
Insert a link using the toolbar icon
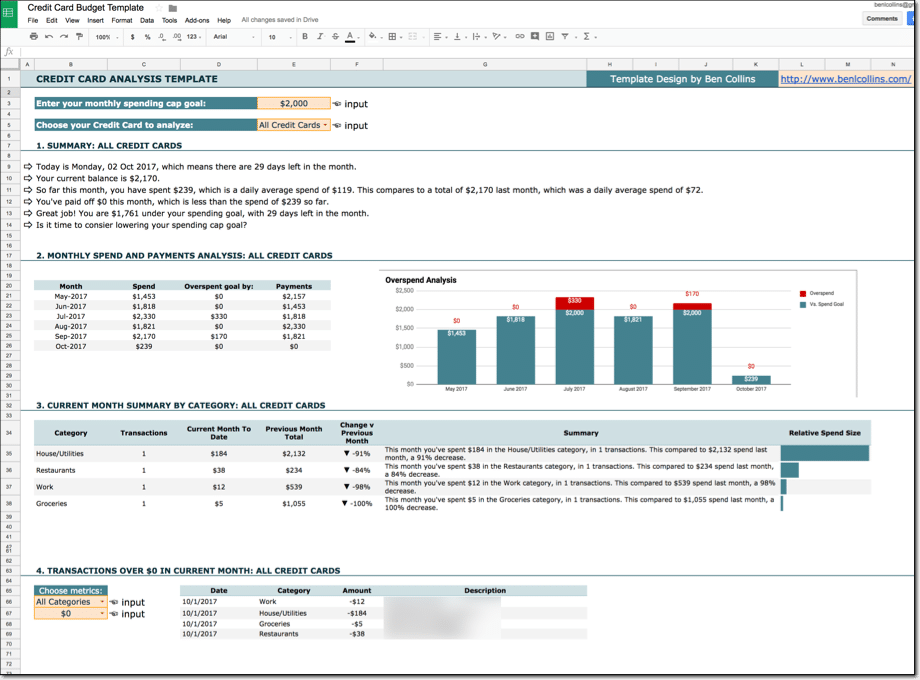click(x=521, y=38)
